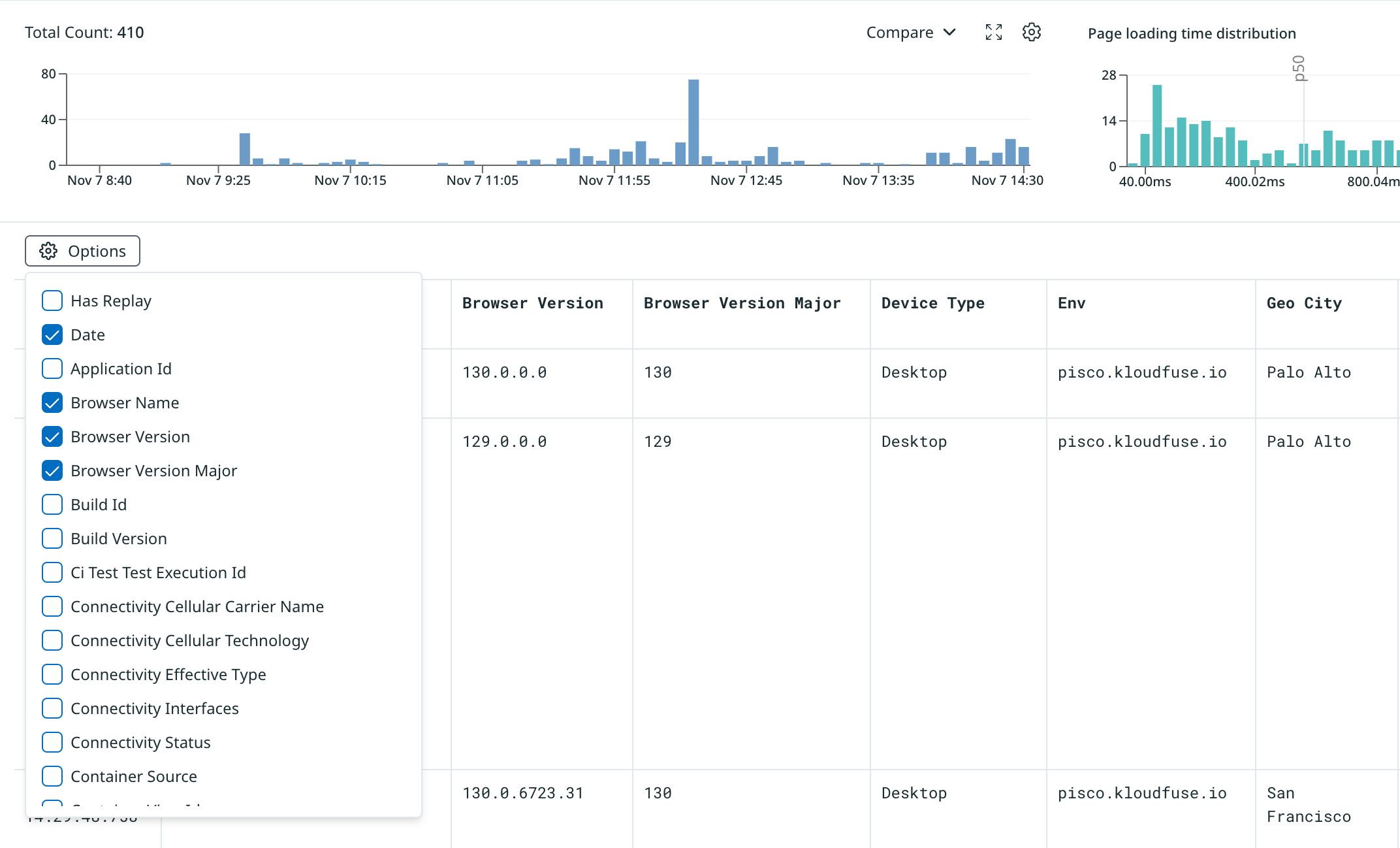
Task: Enable the Has Replay checkbox
Action: pyautogui.click(x=52, y=301)
